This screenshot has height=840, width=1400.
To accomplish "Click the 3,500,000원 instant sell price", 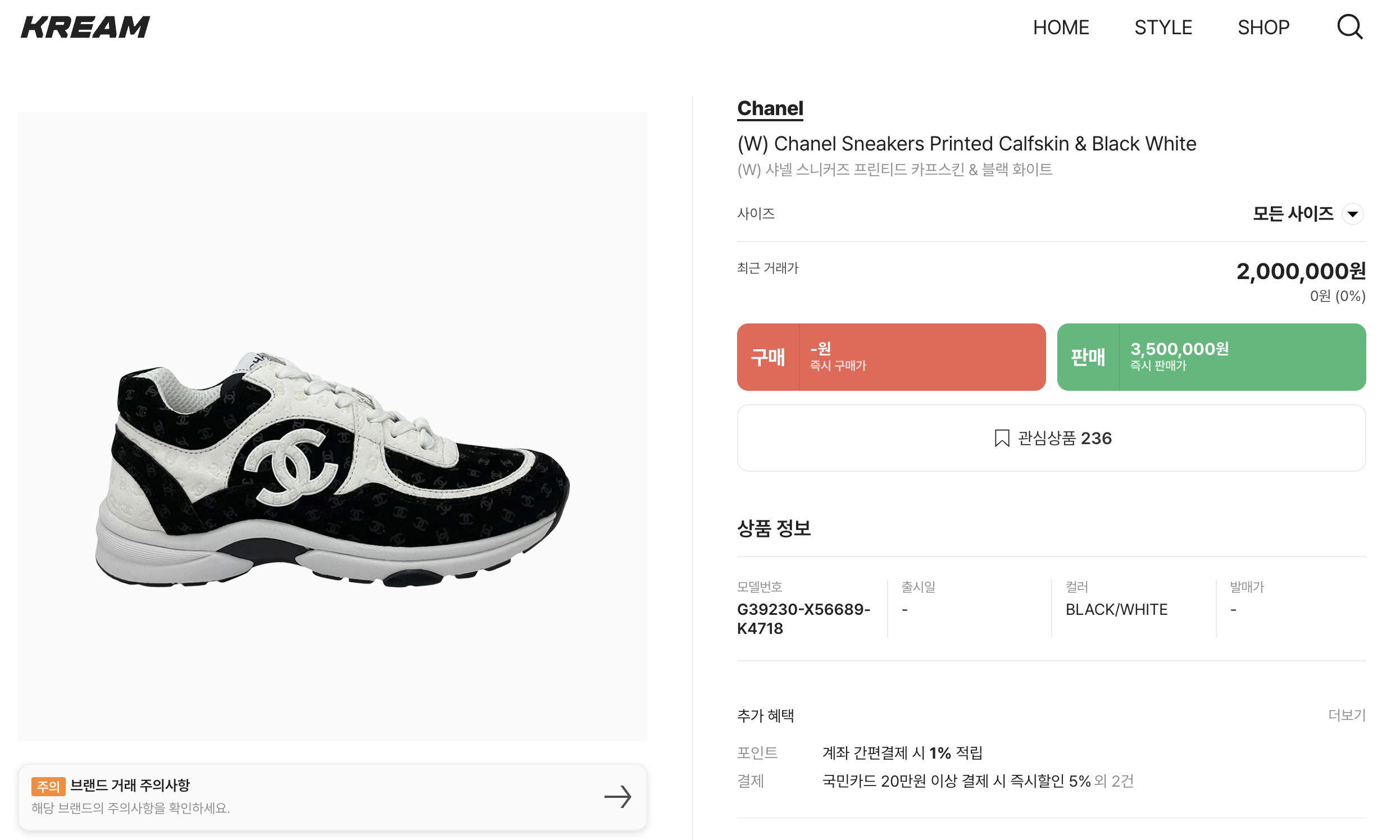I will pyautogui.click(x=1179, y=349).
